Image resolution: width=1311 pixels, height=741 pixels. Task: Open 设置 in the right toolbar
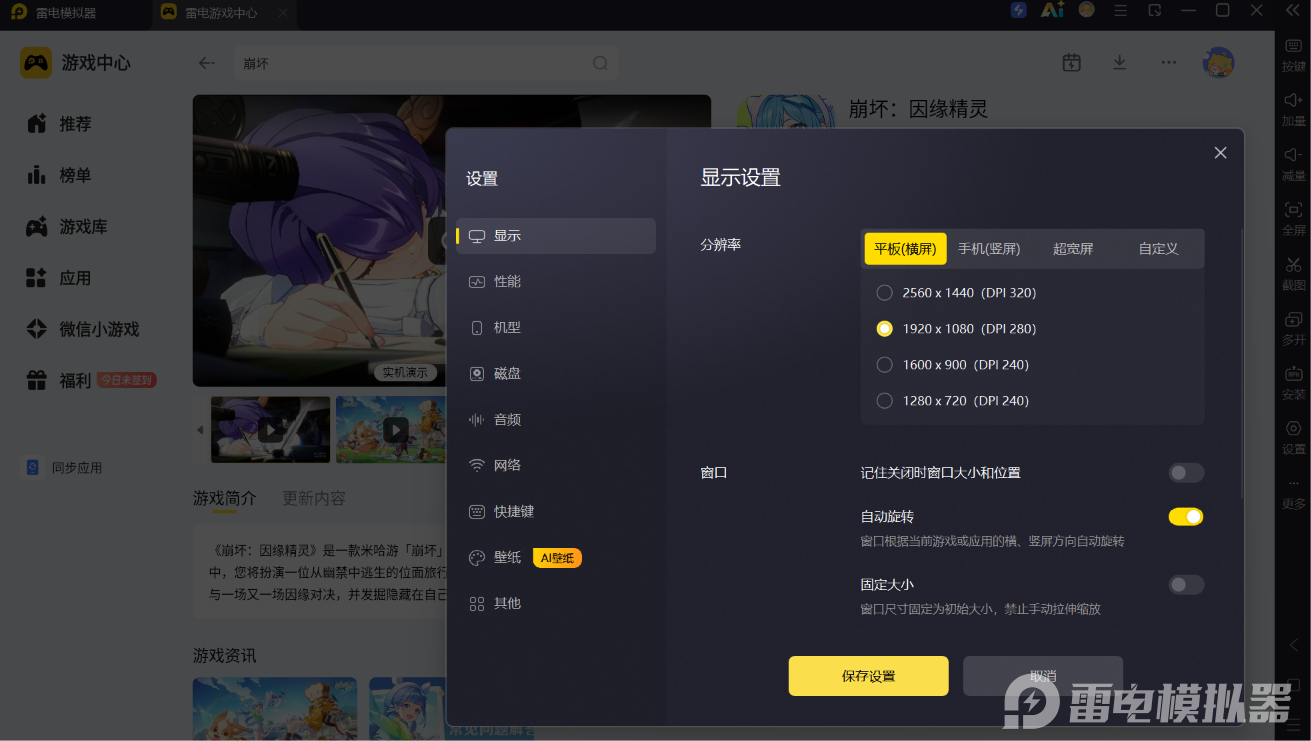tap(1294, 438)
